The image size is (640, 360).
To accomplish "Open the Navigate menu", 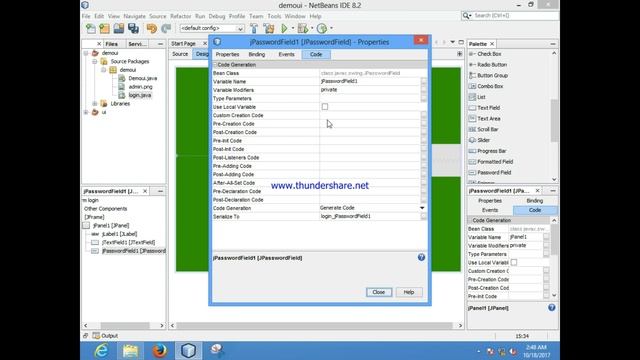I will click(134, 16).
